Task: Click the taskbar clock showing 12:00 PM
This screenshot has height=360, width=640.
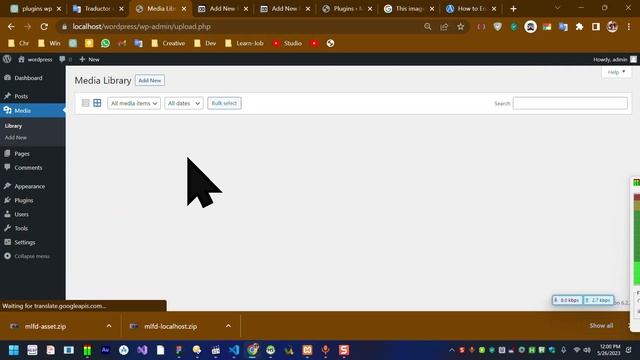Action: [609, 350]
